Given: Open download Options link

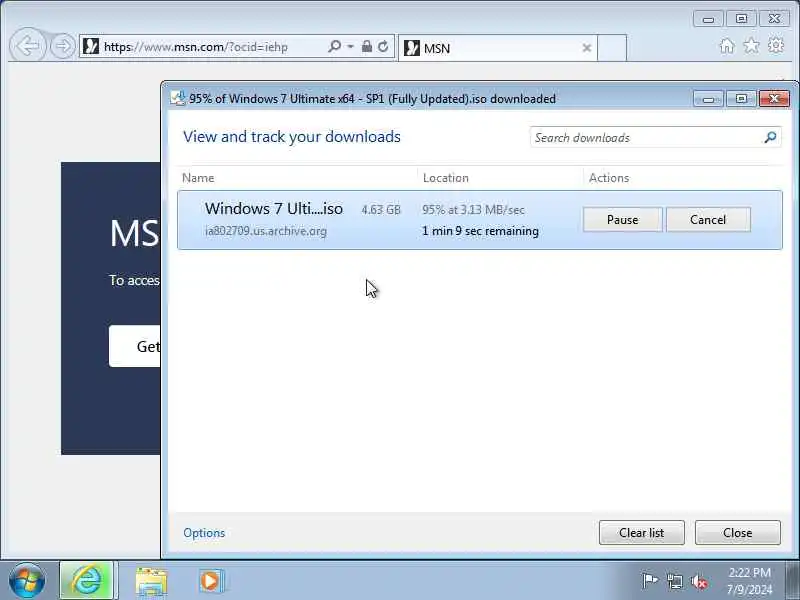Looking at the screenshot, I should click(204, 533).
